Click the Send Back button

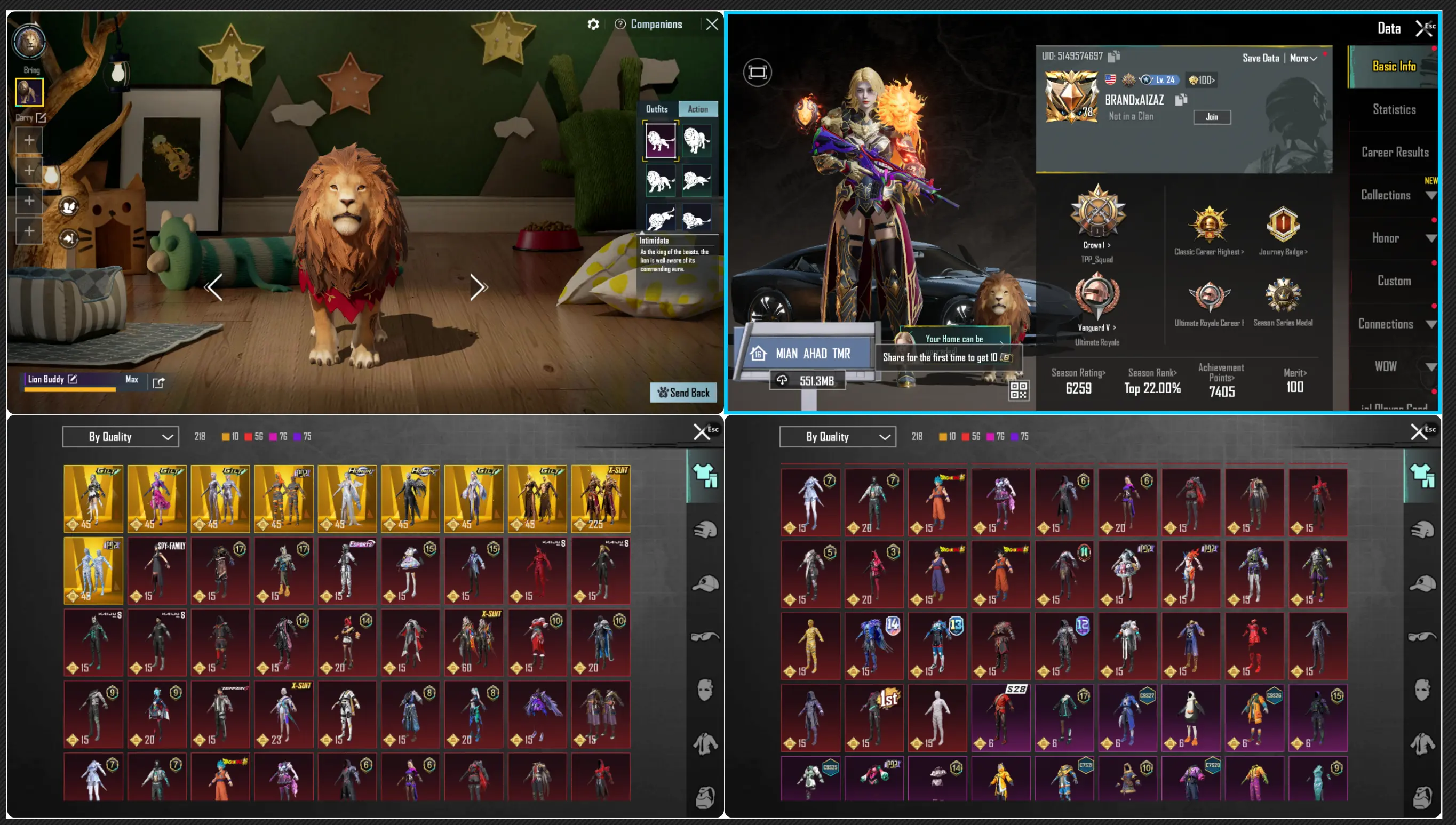pos(683,393)
